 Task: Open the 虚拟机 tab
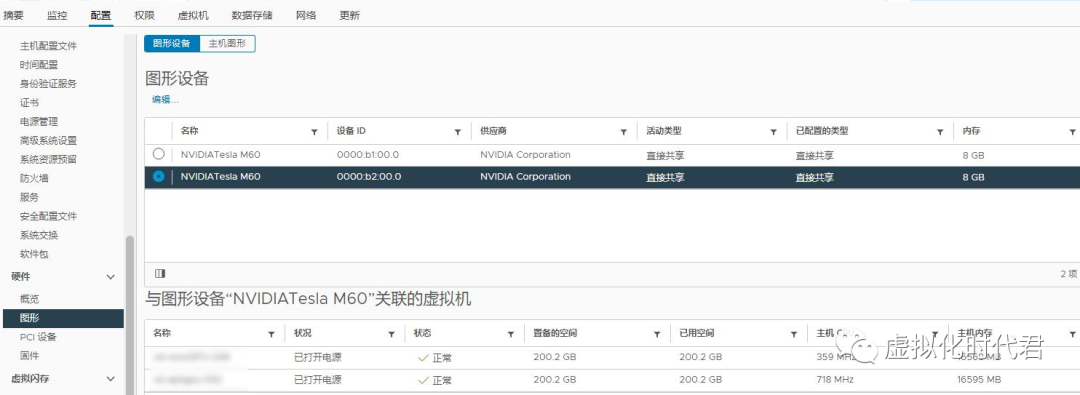pos(193,15)
